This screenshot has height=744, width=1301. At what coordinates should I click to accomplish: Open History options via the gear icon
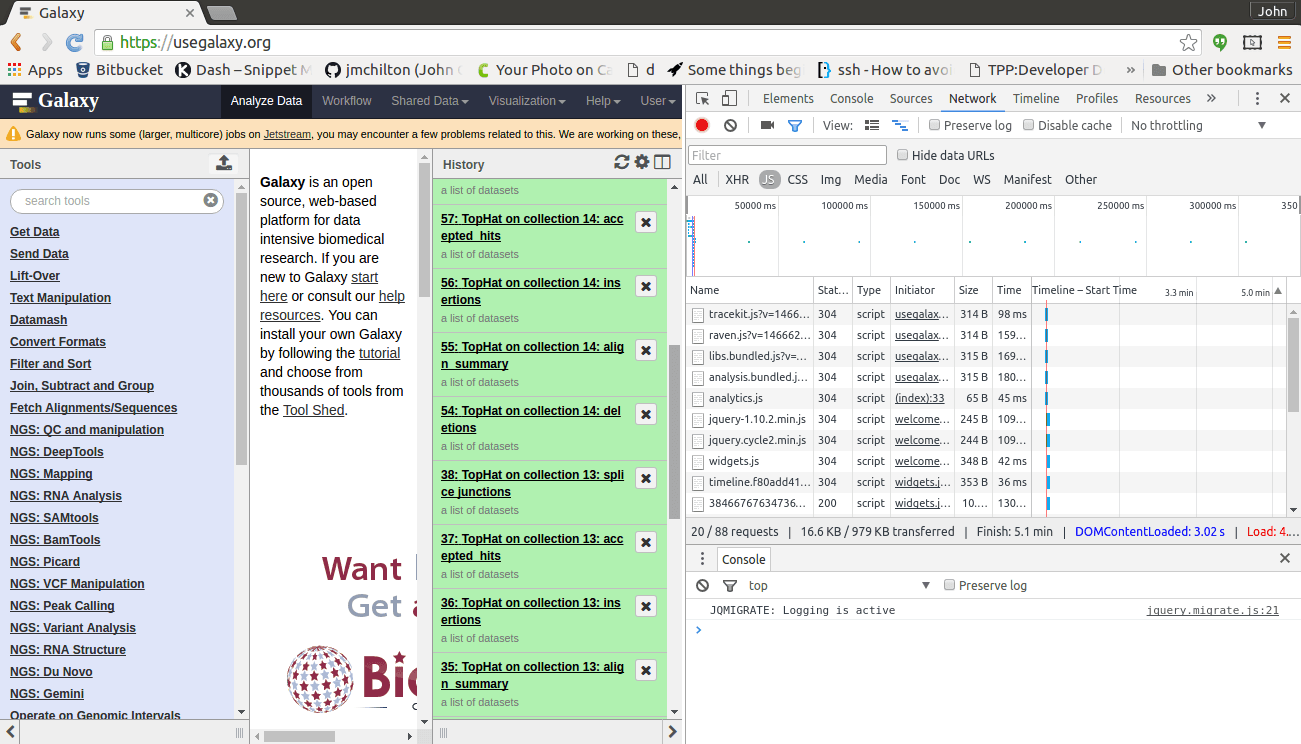coord(642,161)
